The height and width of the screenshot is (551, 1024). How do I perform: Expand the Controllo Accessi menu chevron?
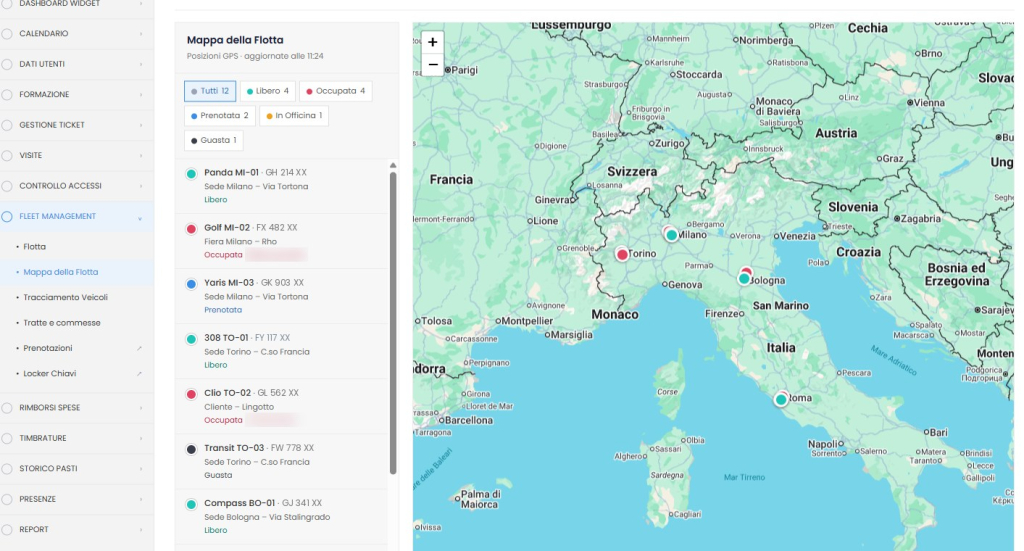140,186
